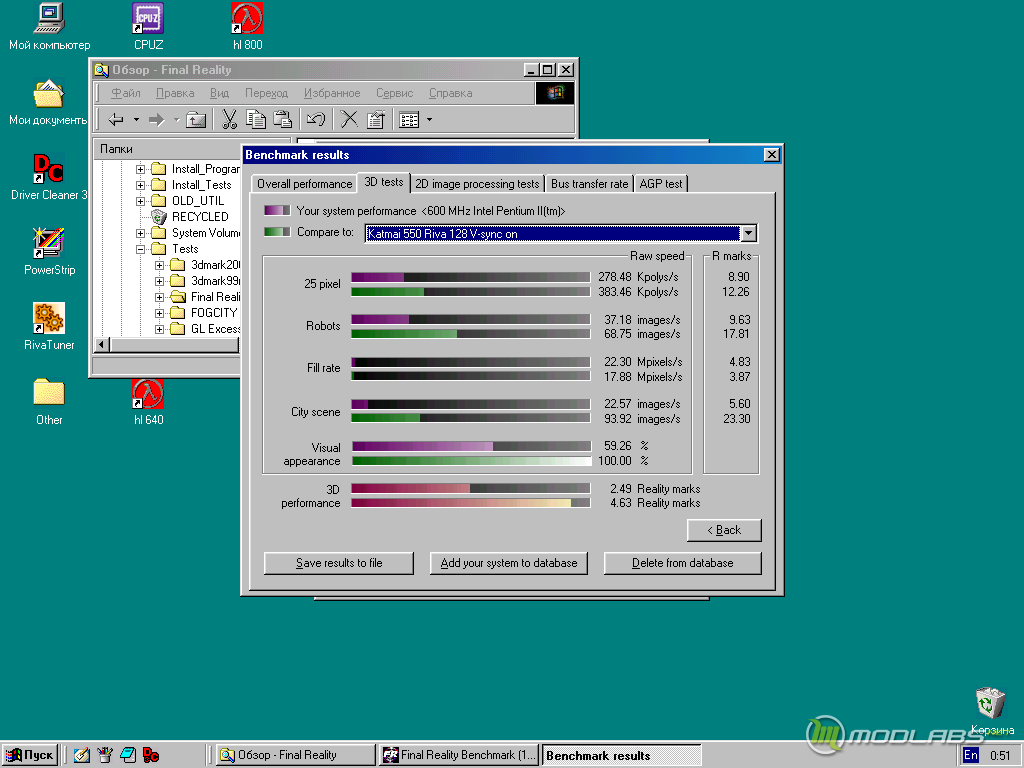Switch to the AGP test tab
The image size is (1024, 768).
tap(661, 184)
